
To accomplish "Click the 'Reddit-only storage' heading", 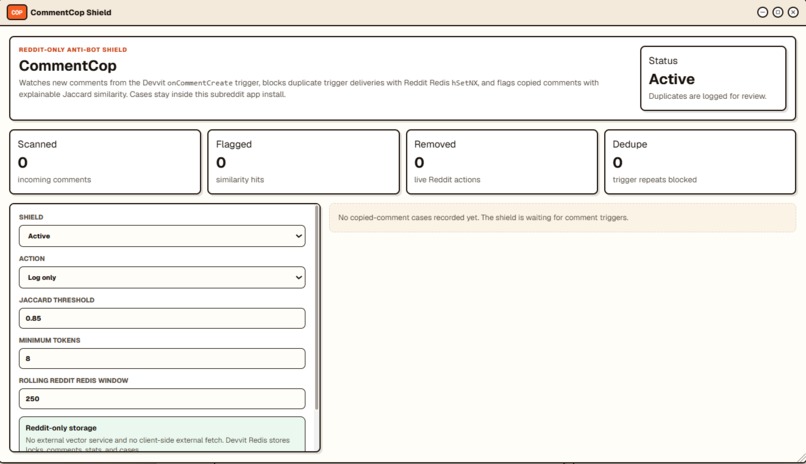I will [61, 428].
